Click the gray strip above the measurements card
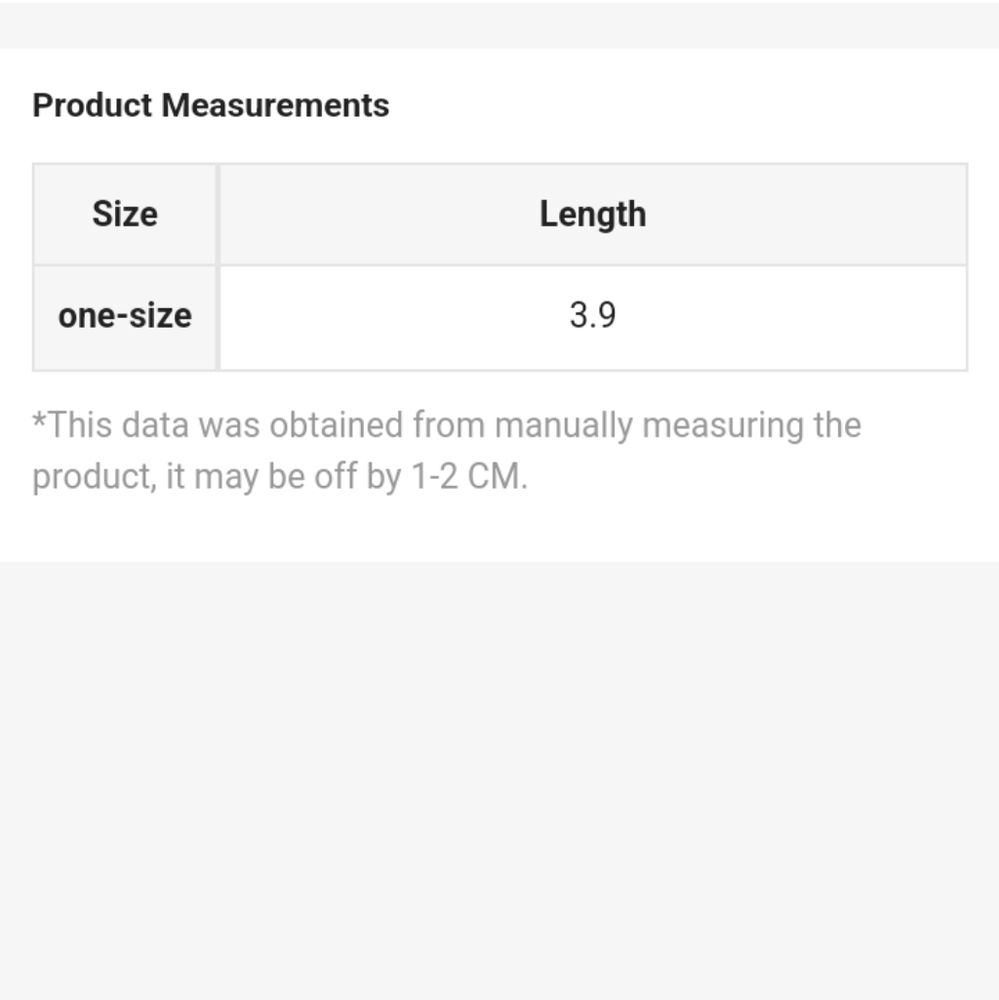 coord(500,24)
